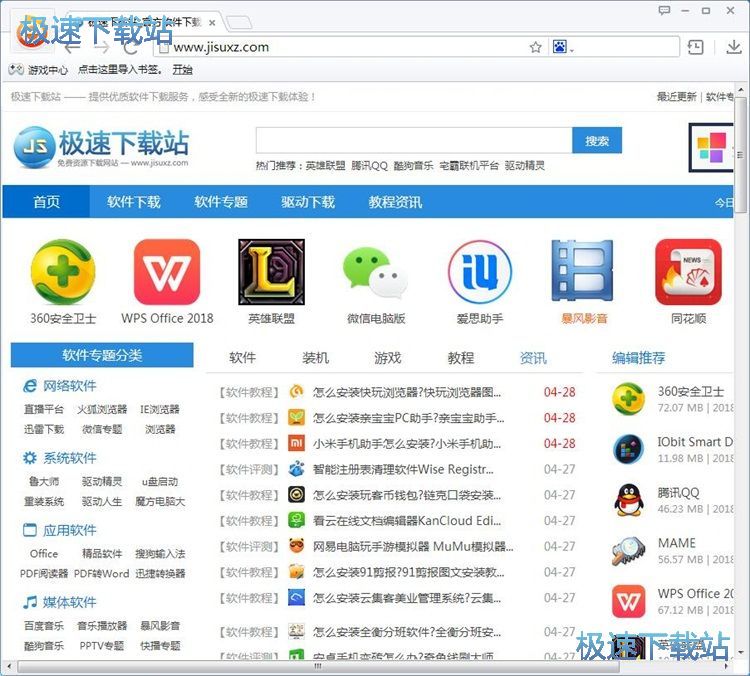750x676 pixels.
Task: Click the history/restore tab icon next to downloads
Action: click(695, 47)
